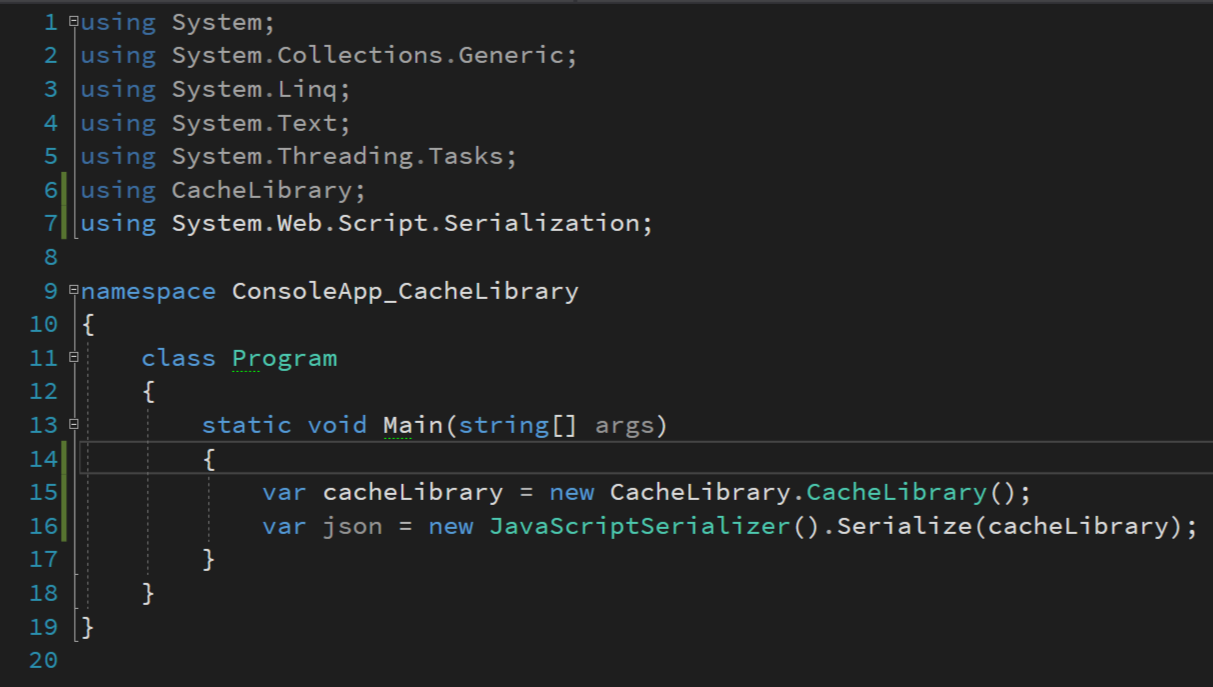Viewport: 1213px width, 687px height.
Task: Set a breakpoint on line 16
Action: pos(15,525)
